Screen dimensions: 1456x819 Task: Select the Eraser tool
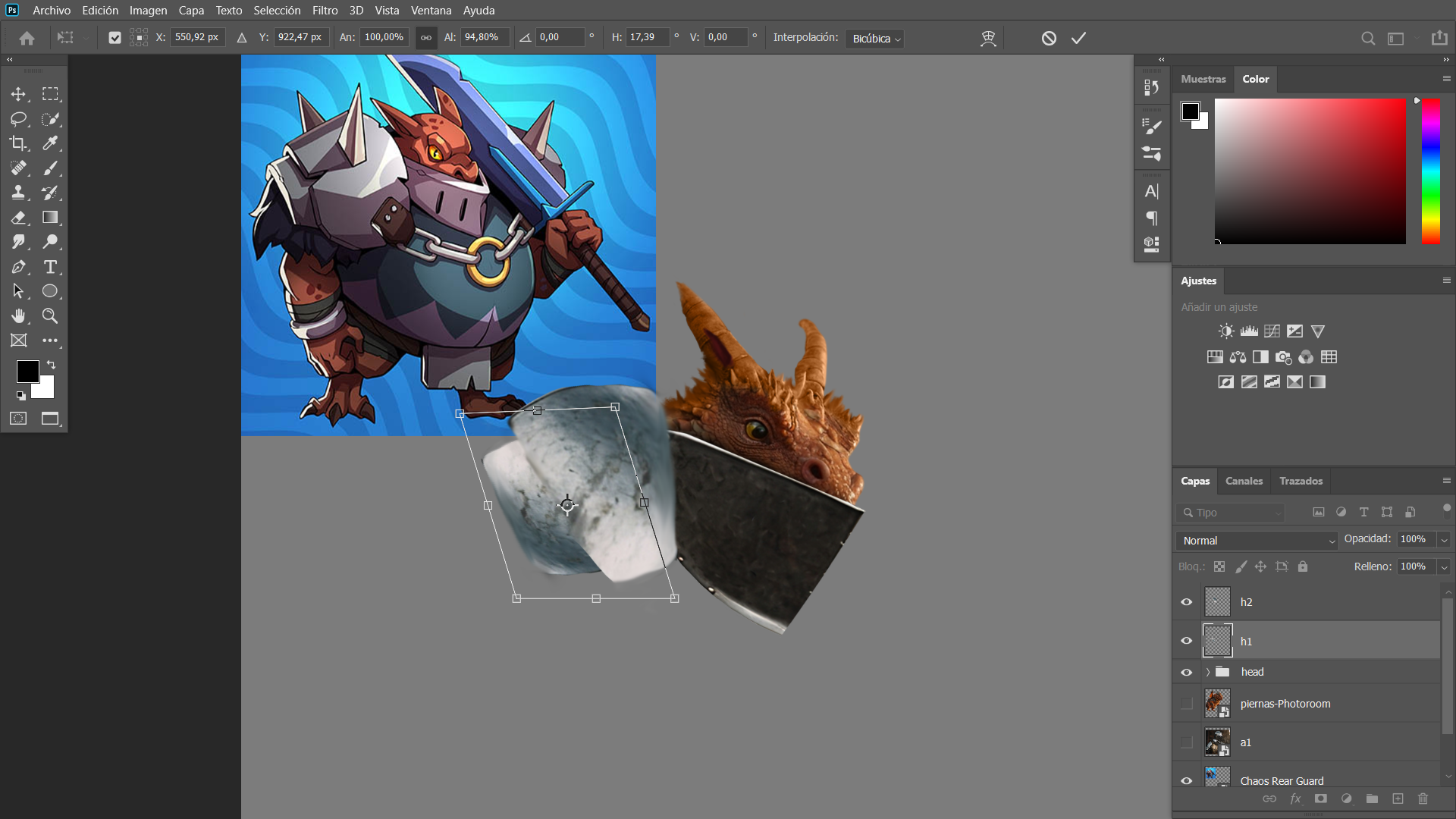coord(18,218)
